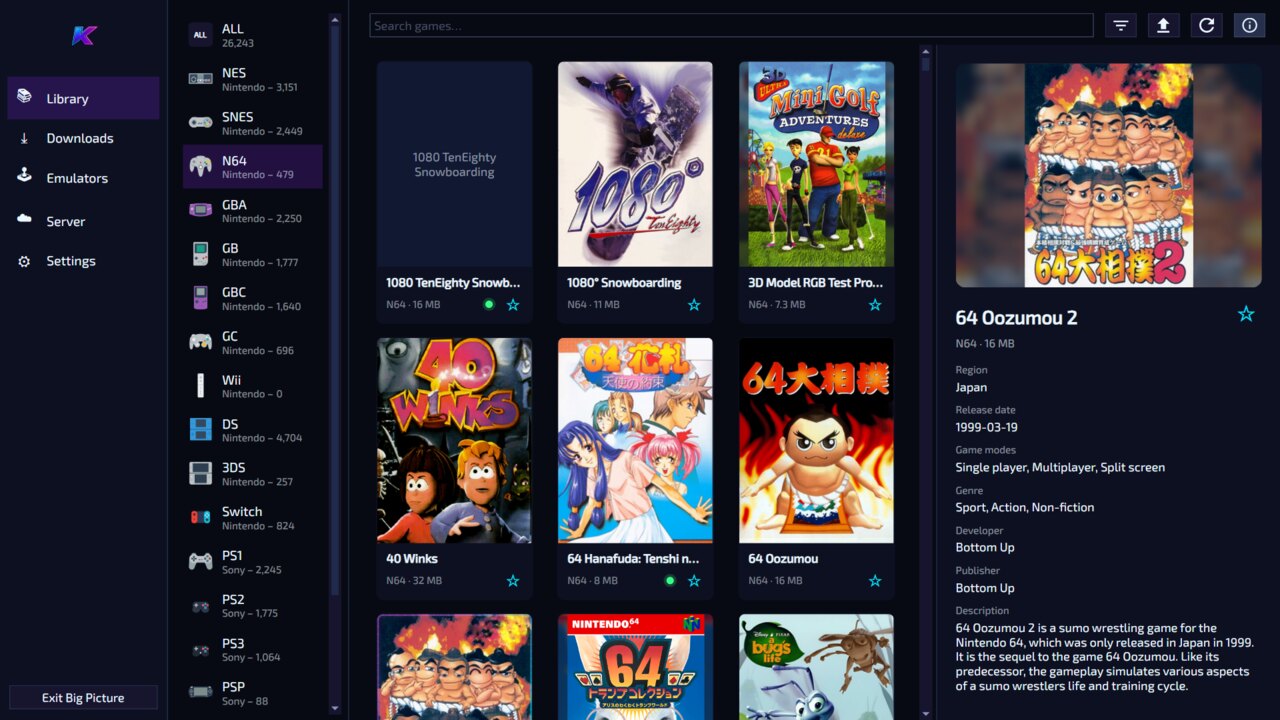Viewport: 1280px width, 720px height.
Task: Favorite 64 Oozumou 2 in details panel
Action: pyautogui.click(x=1246, y=314)
